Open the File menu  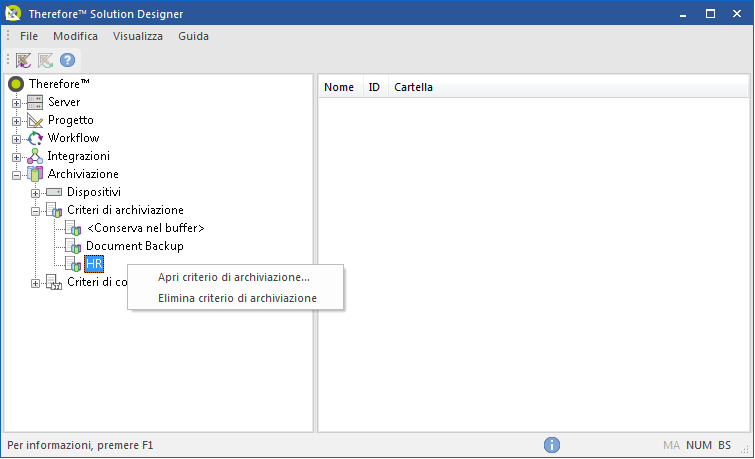(29, 36)
